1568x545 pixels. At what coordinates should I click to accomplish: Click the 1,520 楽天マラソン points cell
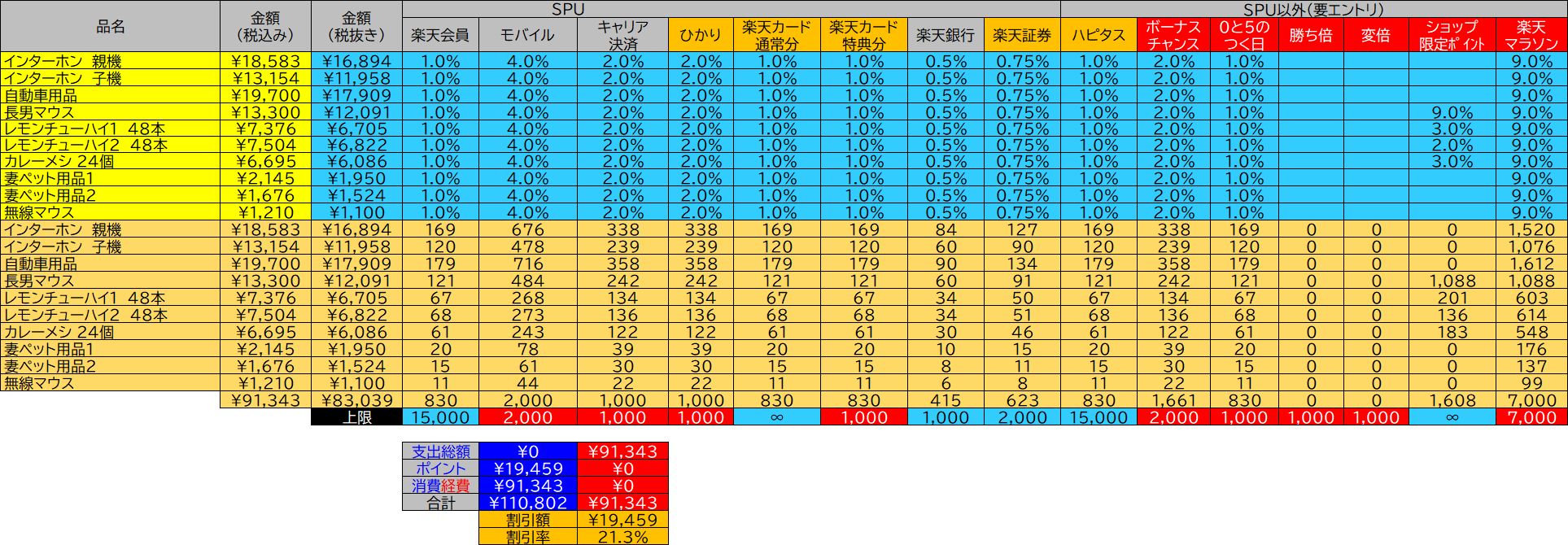pos(1531,229)
